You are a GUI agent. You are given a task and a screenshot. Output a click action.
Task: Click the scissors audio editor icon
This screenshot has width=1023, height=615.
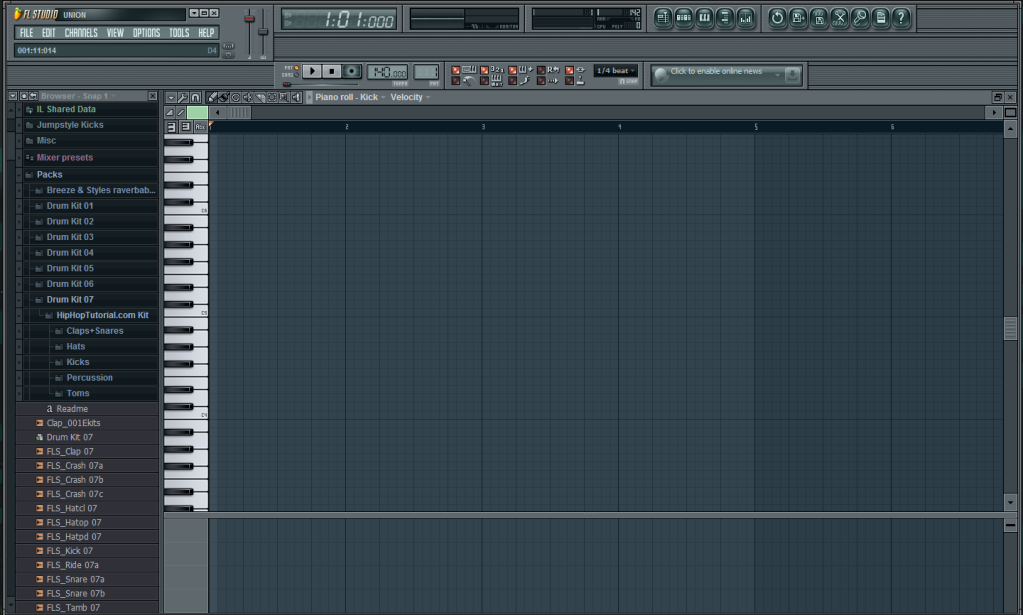(x=839, y=18)
